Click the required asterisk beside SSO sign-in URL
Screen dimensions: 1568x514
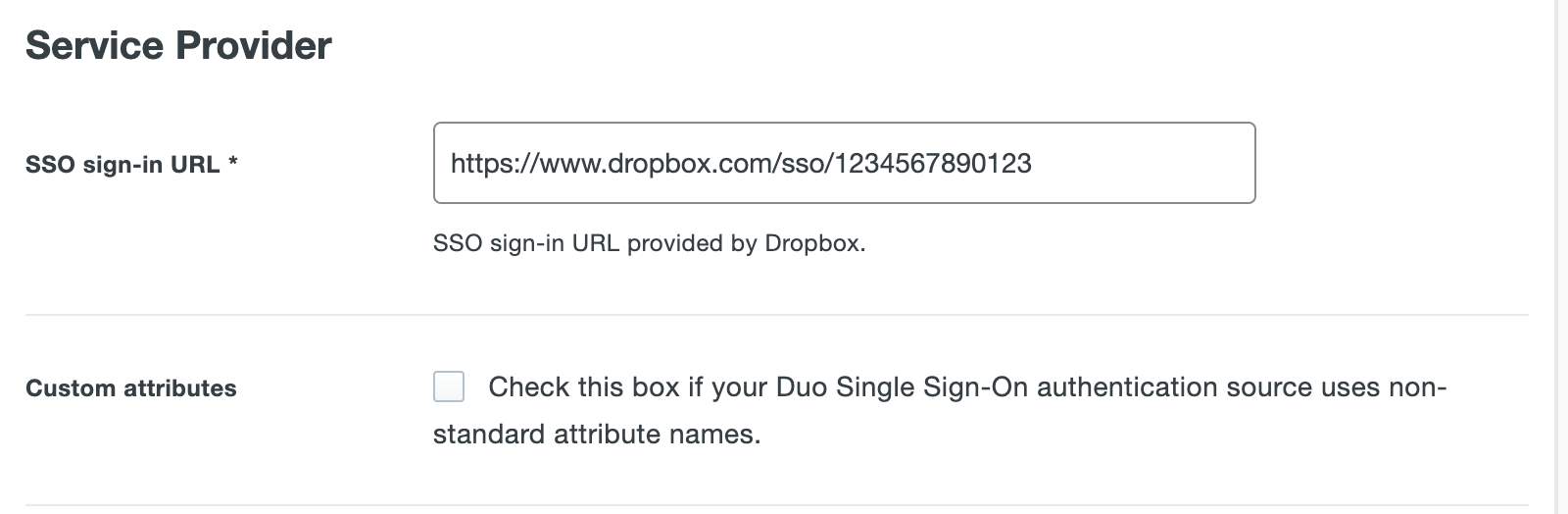[x=233, y=165]
